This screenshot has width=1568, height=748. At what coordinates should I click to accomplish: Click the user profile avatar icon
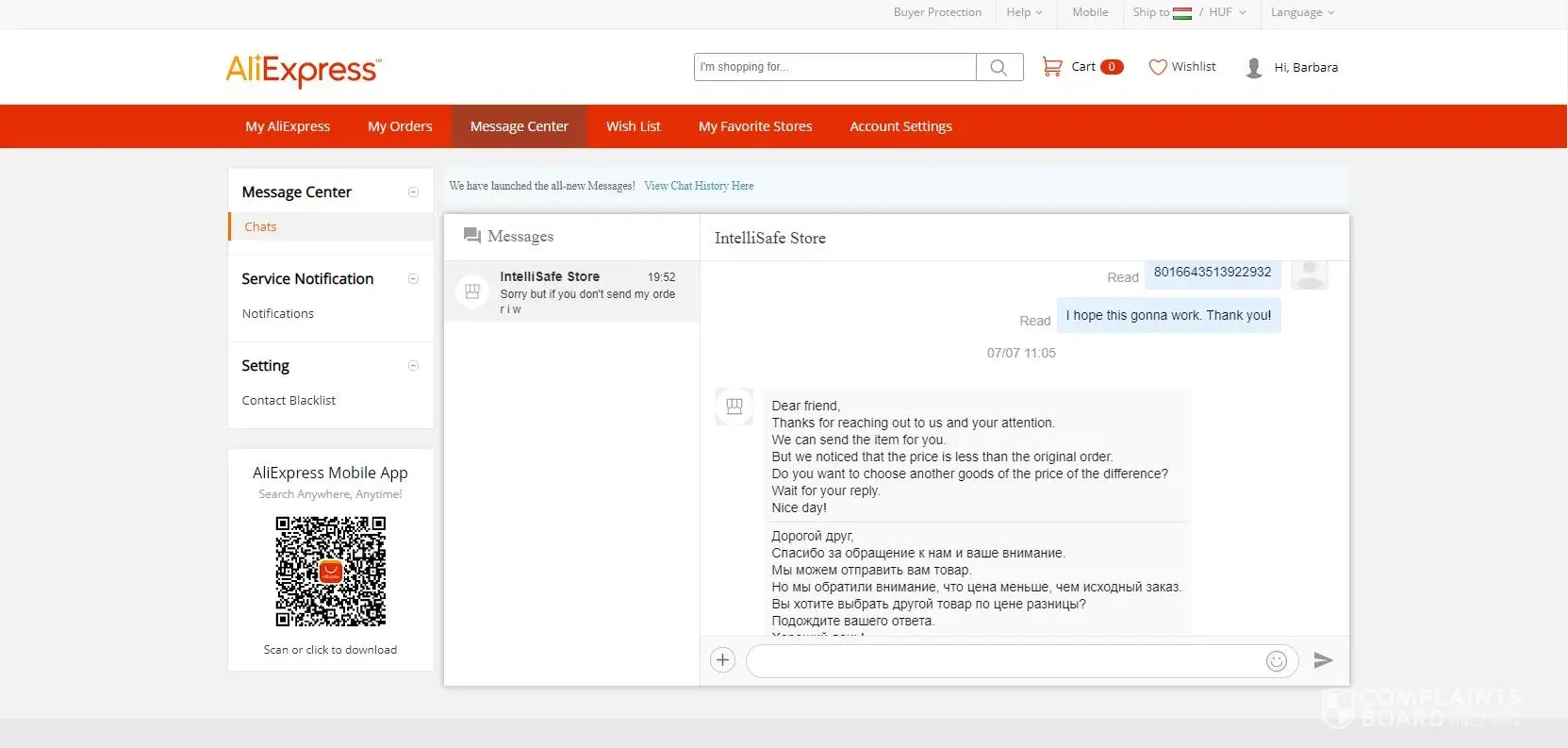(x=1253, y=68)
